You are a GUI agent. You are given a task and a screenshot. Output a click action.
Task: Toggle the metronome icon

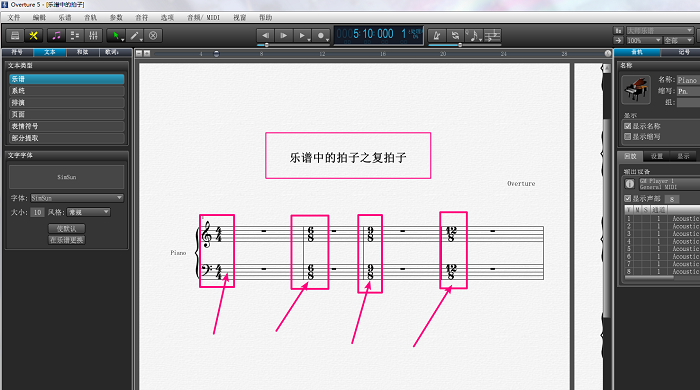pos(437,36)
